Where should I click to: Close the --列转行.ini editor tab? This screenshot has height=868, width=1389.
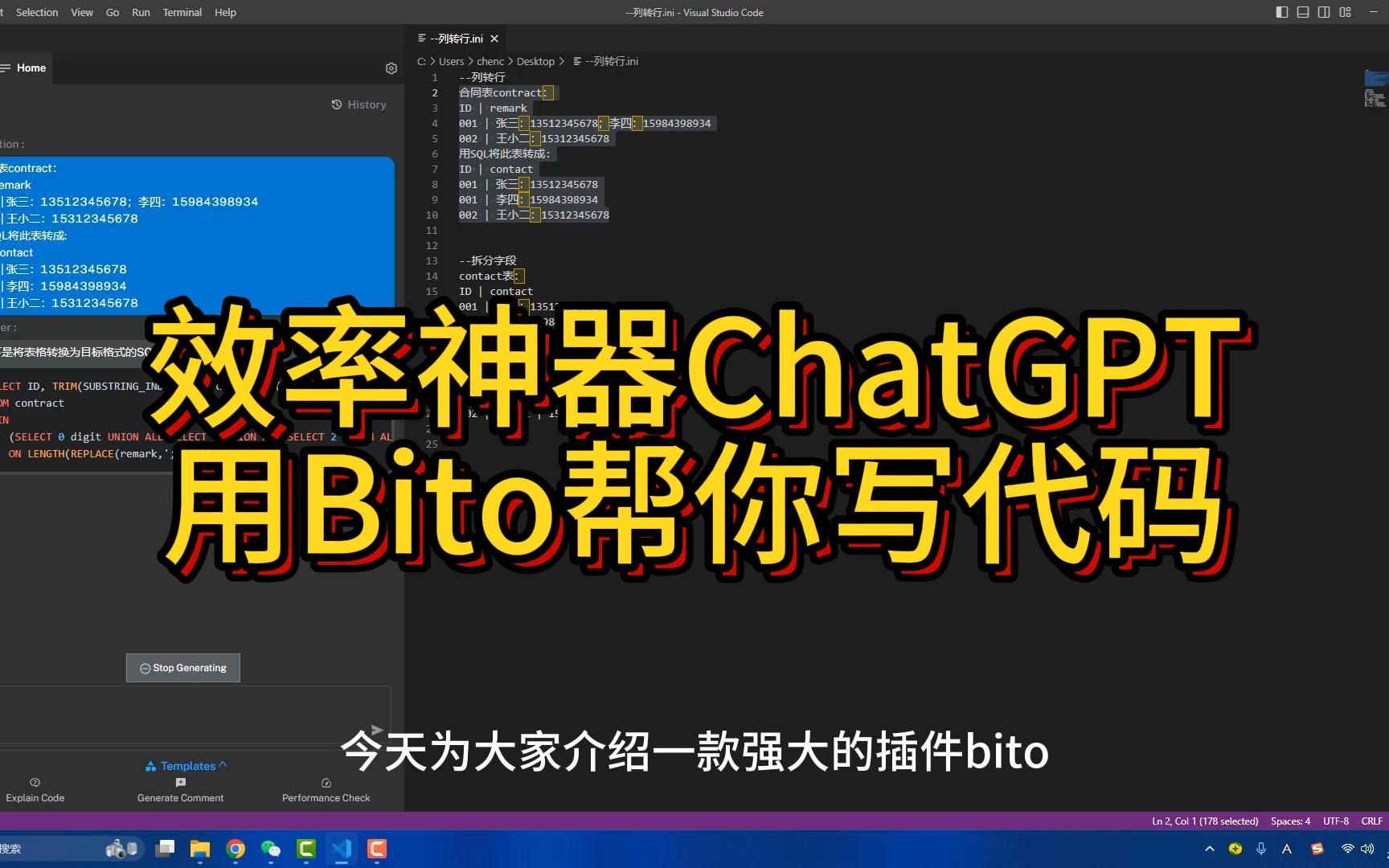pos(494,39)
